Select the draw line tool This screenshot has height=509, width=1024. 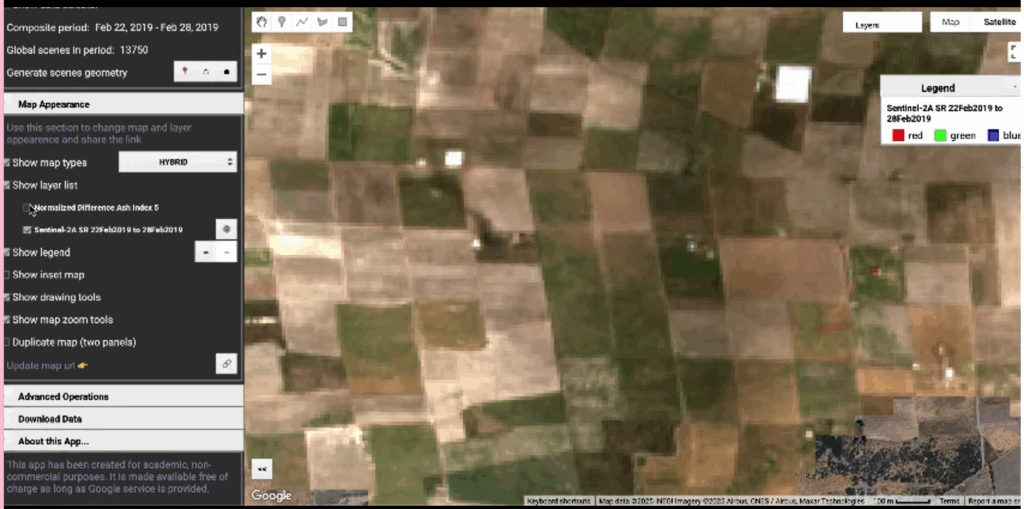302,21
